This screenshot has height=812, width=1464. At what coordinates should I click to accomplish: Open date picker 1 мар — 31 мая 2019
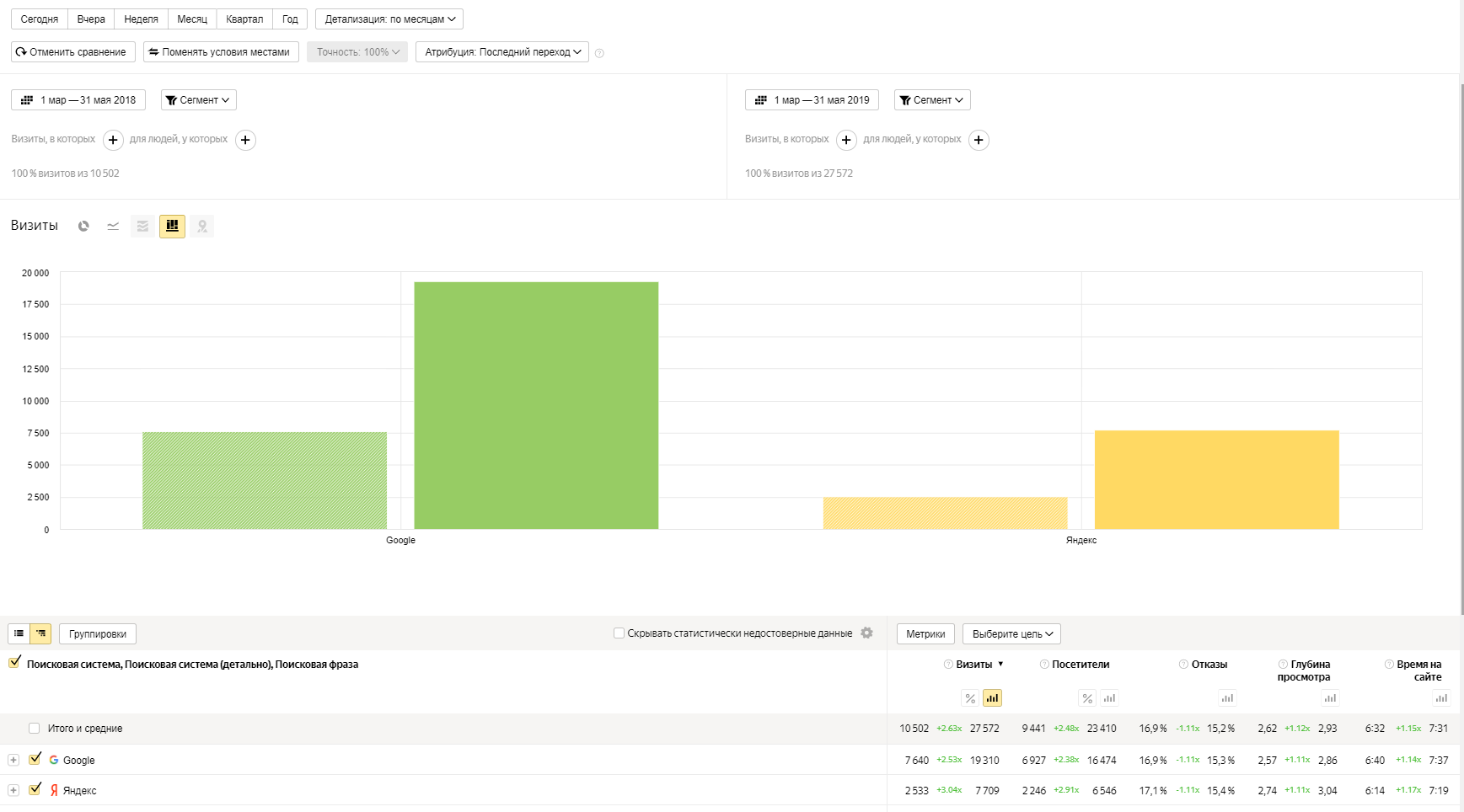pyautogui.click(x=812, y=100)
